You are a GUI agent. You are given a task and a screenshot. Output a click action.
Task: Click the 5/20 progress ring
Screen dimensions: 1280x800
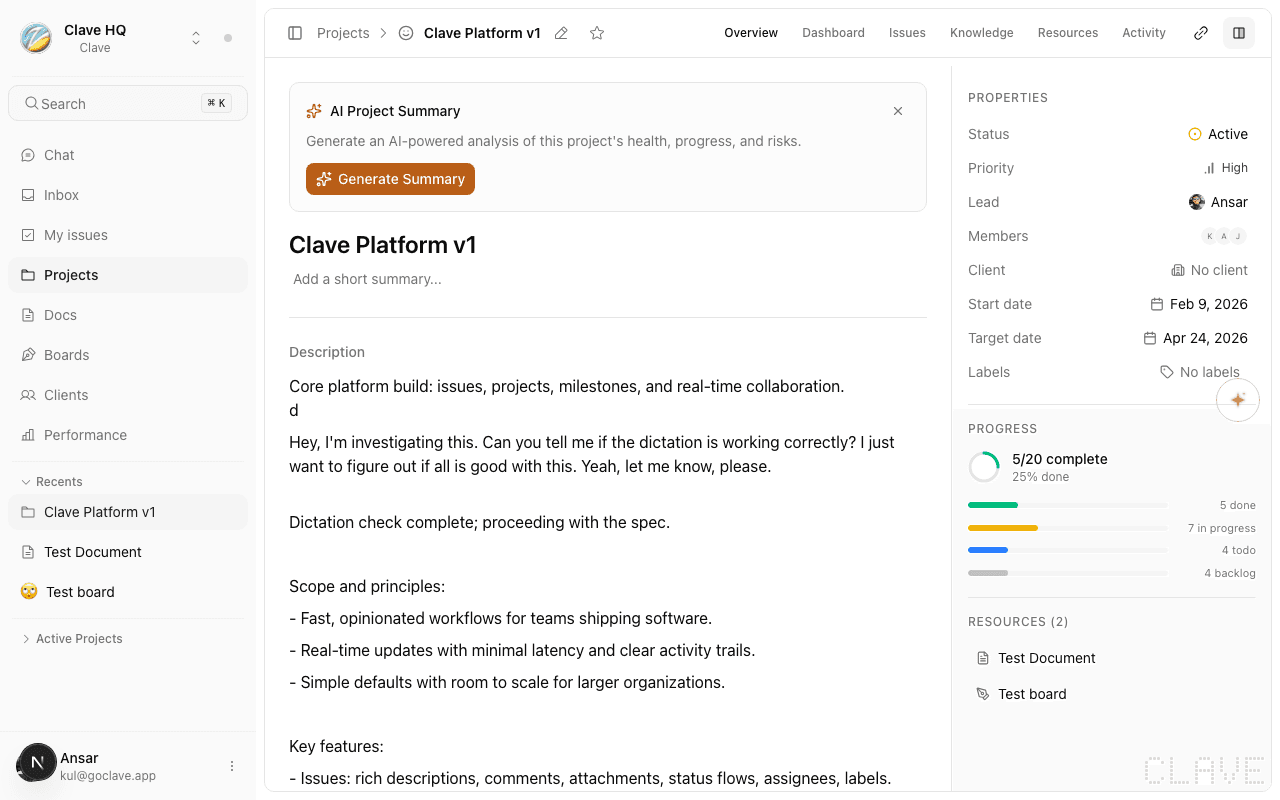click(983, 466)
